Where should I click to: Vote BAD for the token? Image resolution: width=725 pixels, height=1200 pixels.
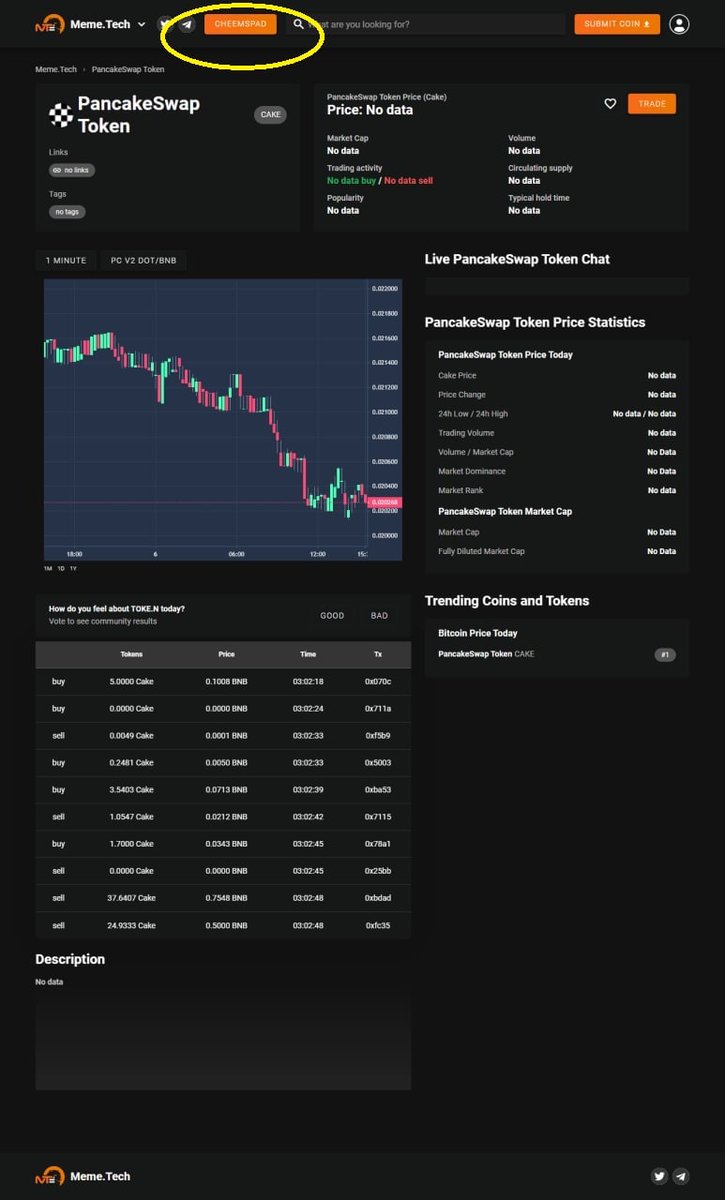(x=379, y=616)
